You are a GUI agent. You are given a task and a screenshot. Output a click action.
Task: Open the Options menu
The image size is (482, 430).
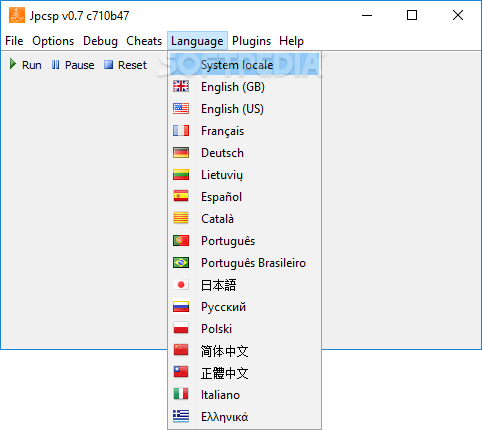53,41
